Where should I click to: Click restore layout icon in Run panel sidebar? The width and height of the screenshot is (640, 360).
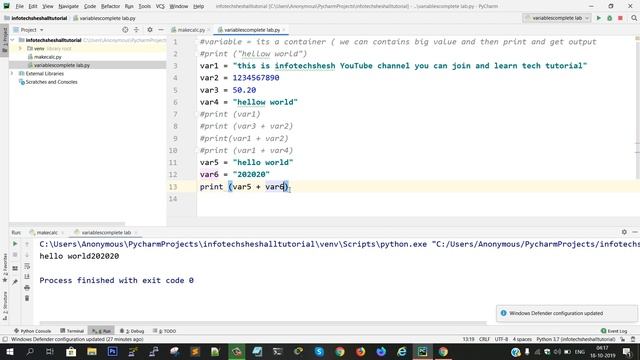(15, 268)
